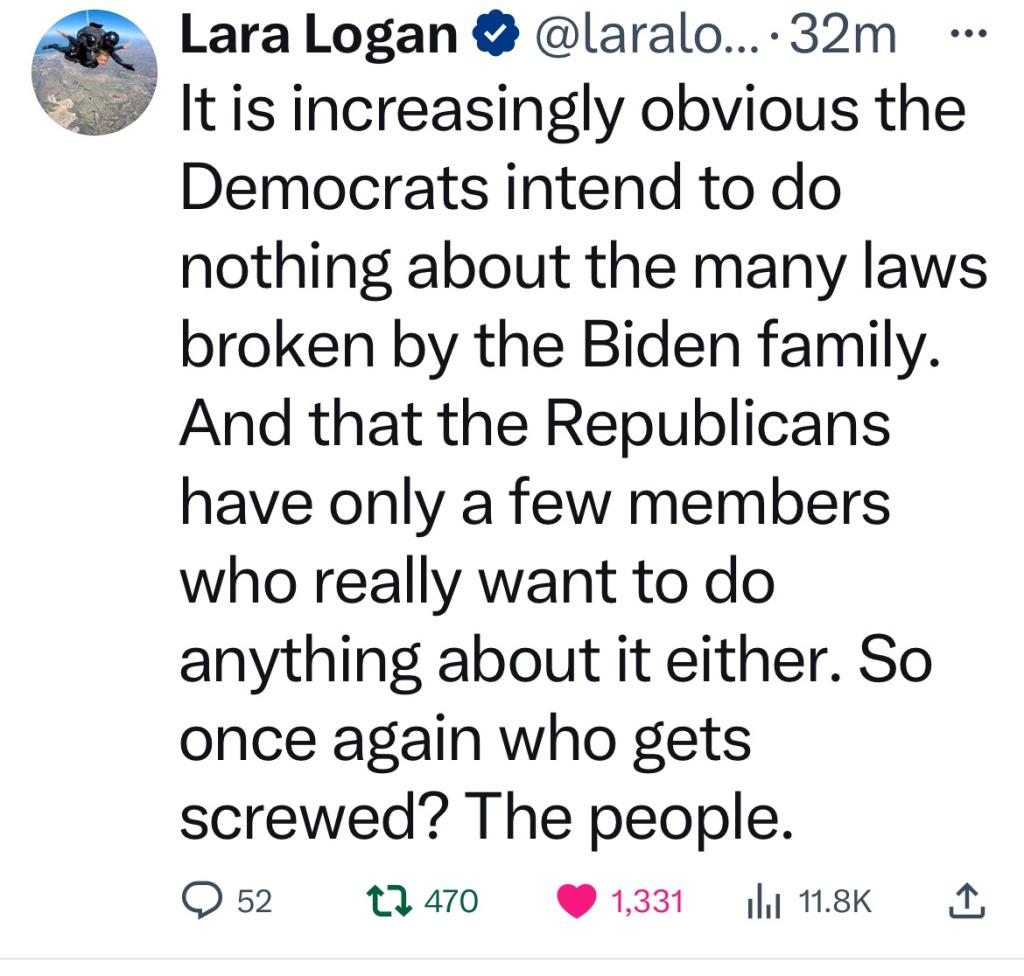Open Lara Logan's skydiving profile picture

[95, 73]
